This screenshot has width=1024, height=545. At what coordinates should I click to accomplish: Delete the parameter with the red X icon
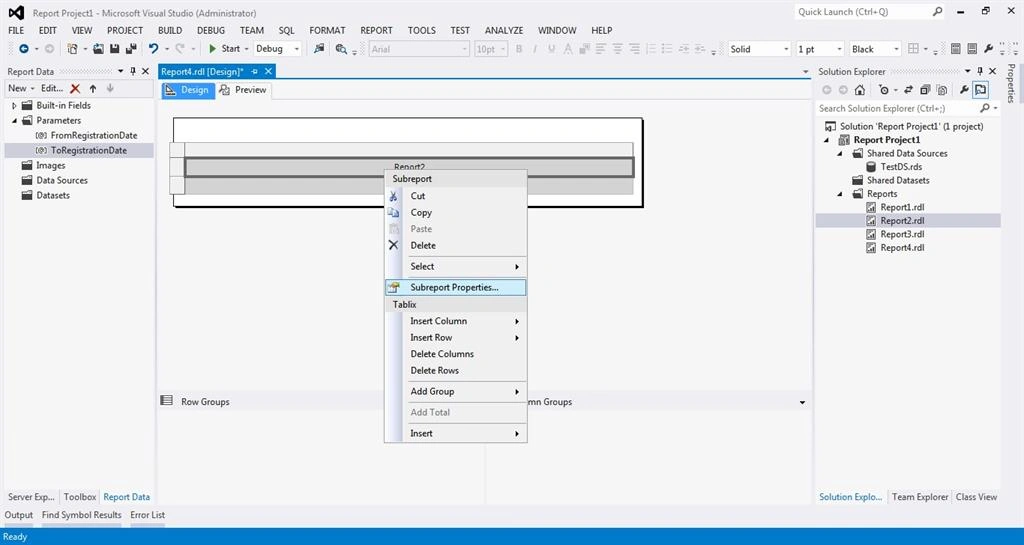click(76, 89)
